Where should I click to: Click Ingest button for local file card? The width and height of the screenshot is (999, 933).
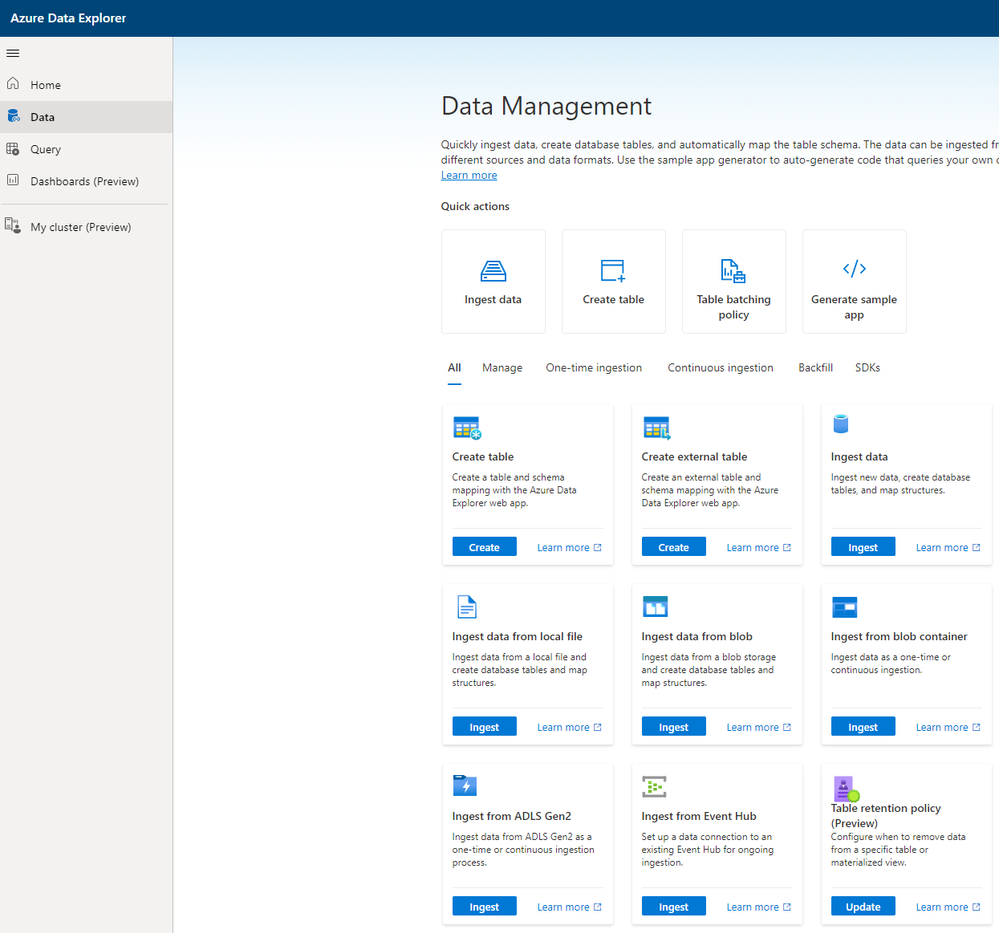pyautogui.click(x=484, y=727)
